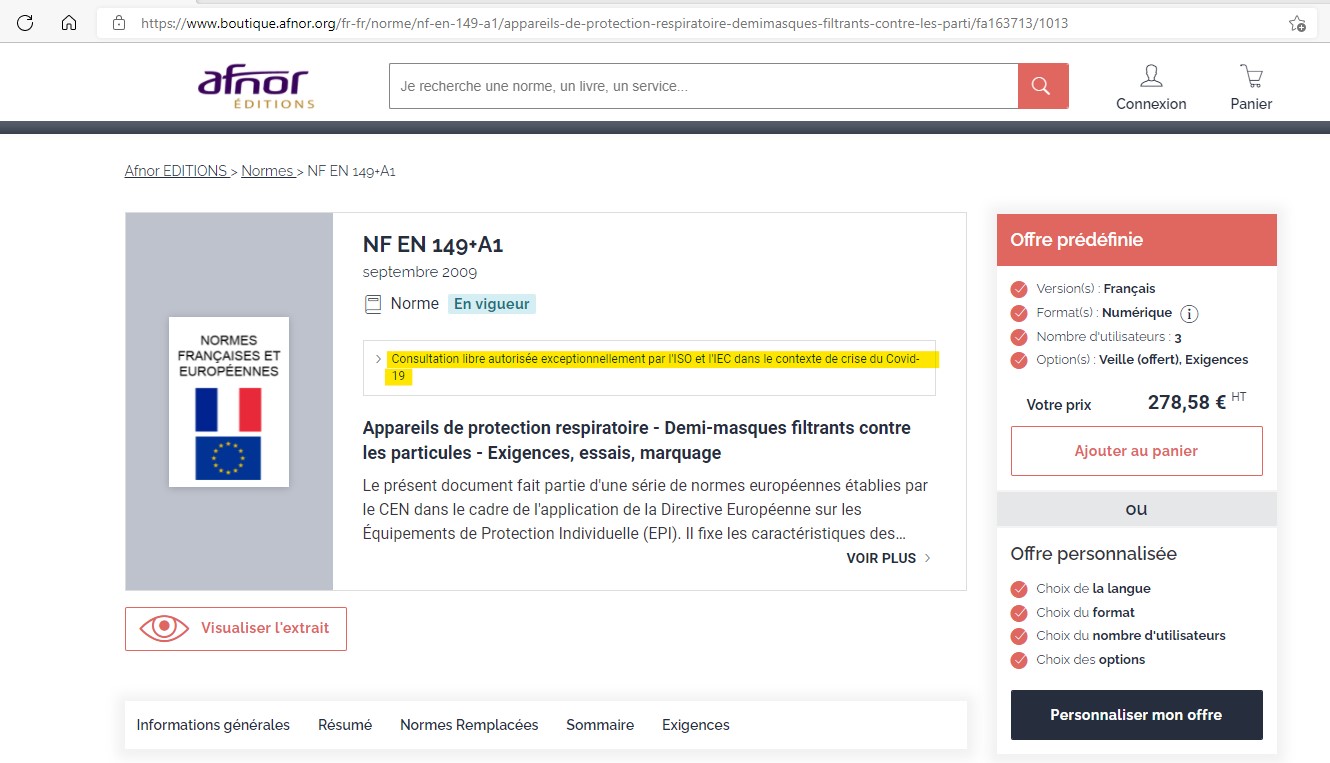Click checkmark next to Choix de la langue
This screenshot has width=1330, height=763.
(1019, 589)
